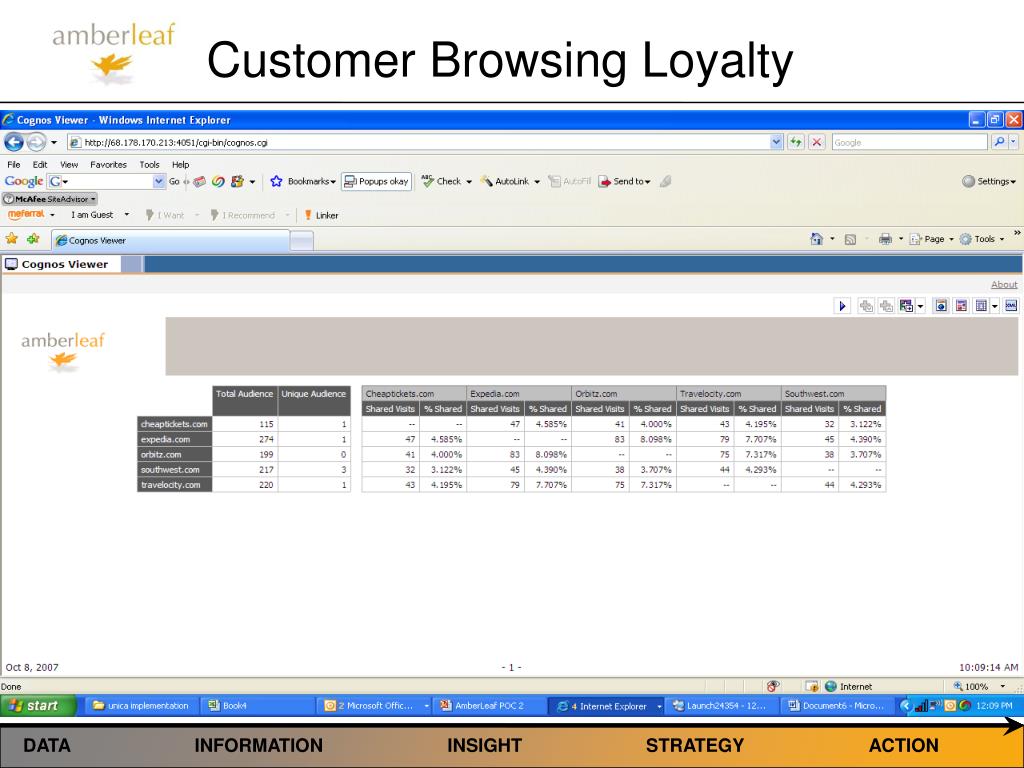
Task: Expand the address bar history dropdown
Action: 776,142
